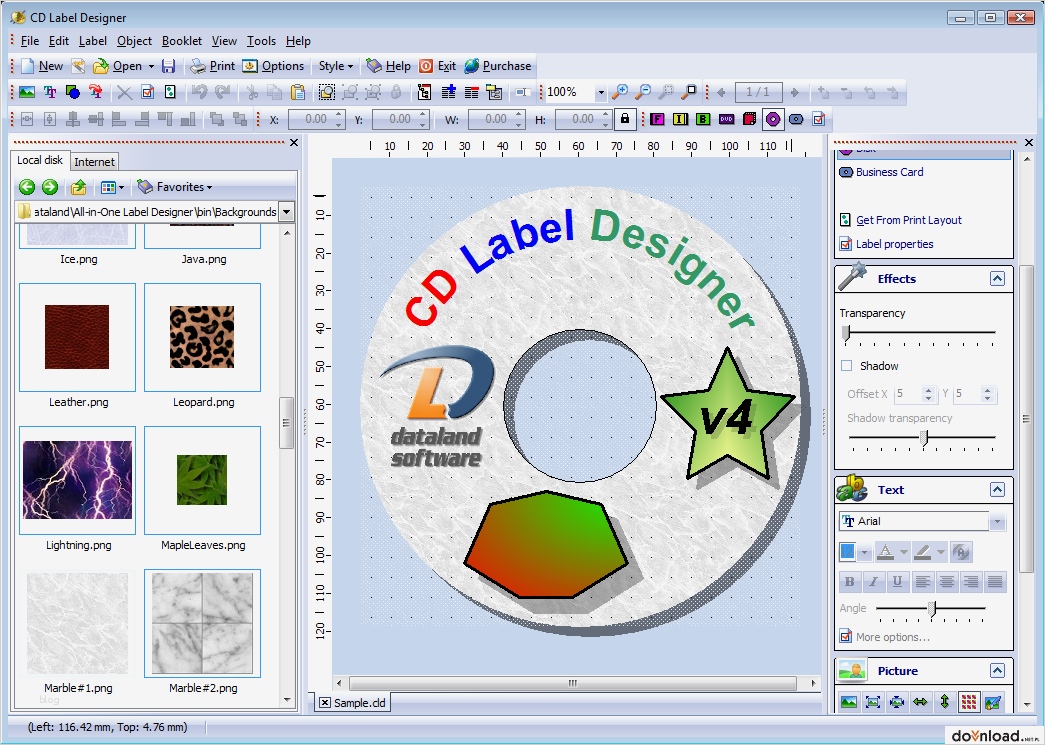
Task: Select the Lightning.png background thumbnail
Action: [x=77, y=480]
